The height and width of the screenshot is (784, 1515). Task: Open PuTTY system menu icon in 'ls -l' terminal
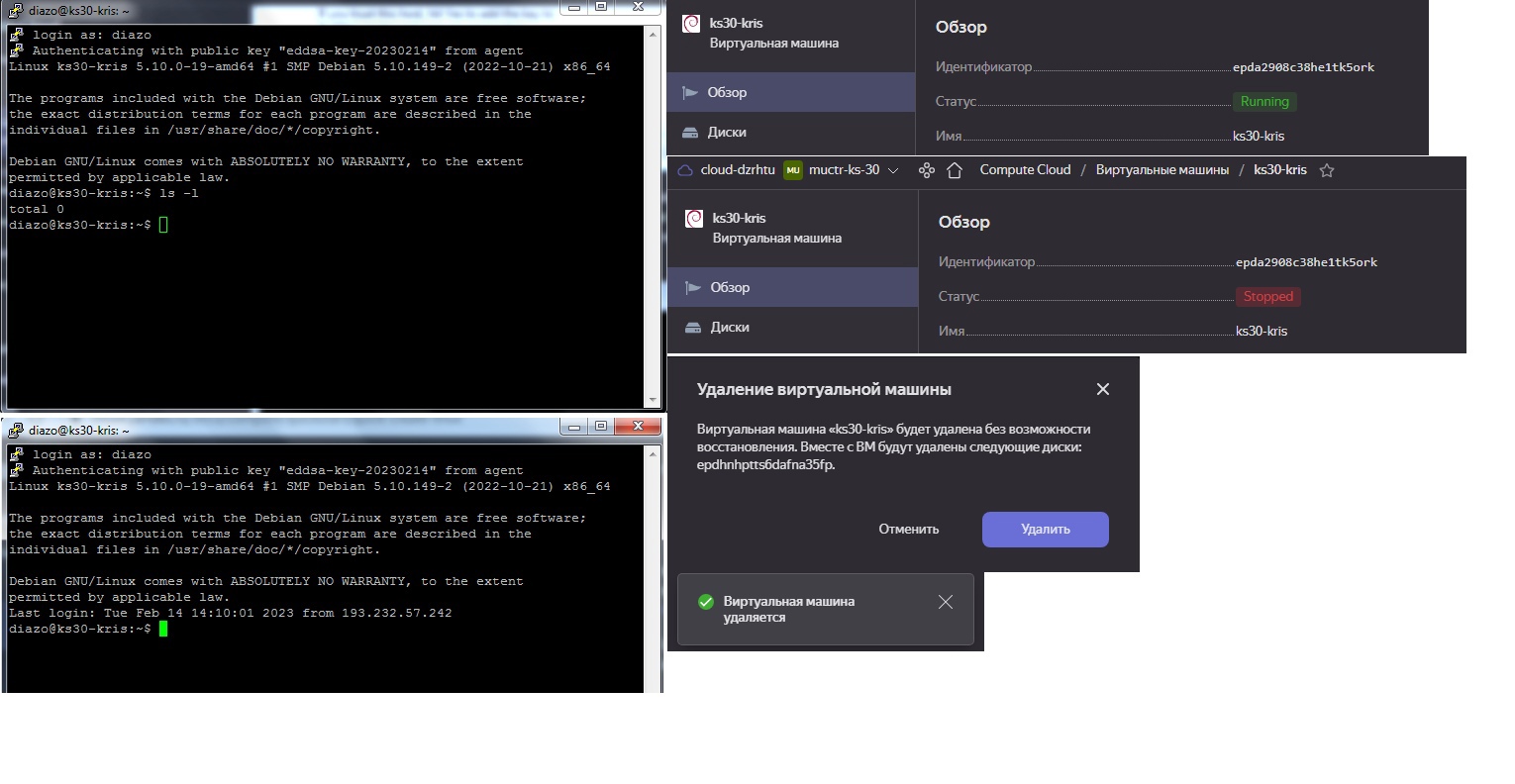coord(14,11)
